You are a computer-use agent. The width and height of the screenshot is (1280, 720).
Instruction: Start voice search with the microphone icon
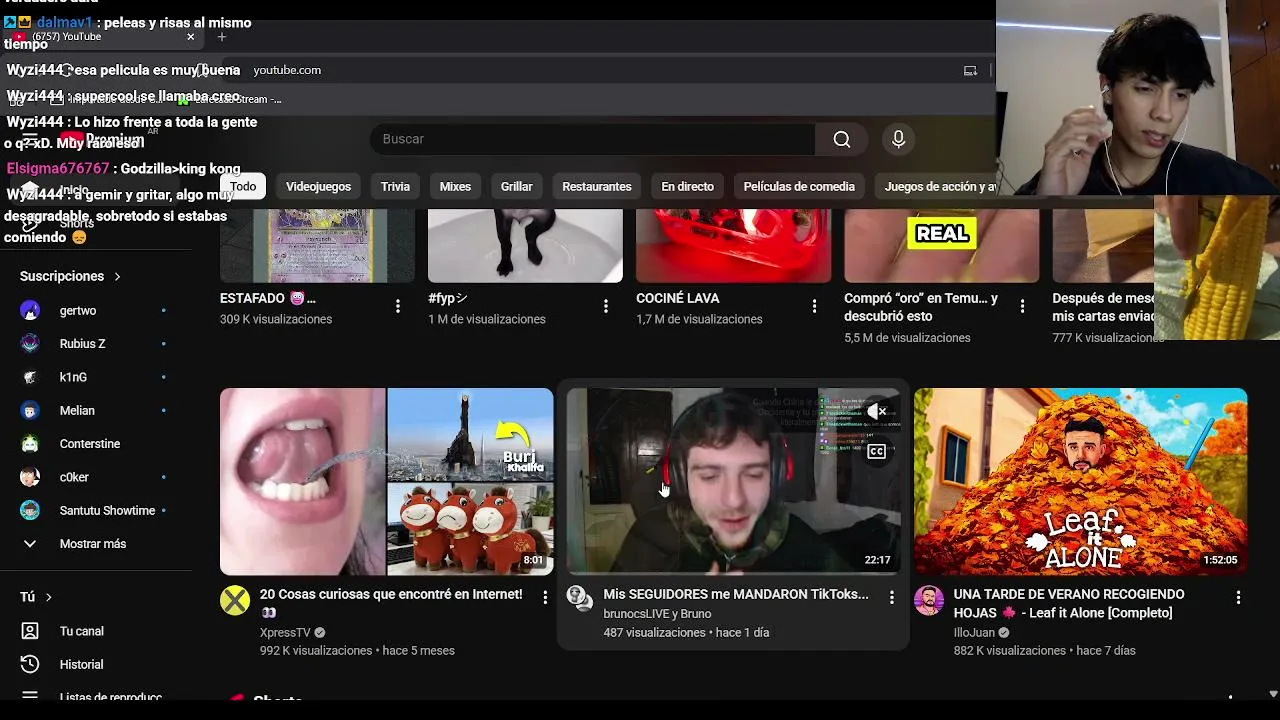click(x=898, y=139)
